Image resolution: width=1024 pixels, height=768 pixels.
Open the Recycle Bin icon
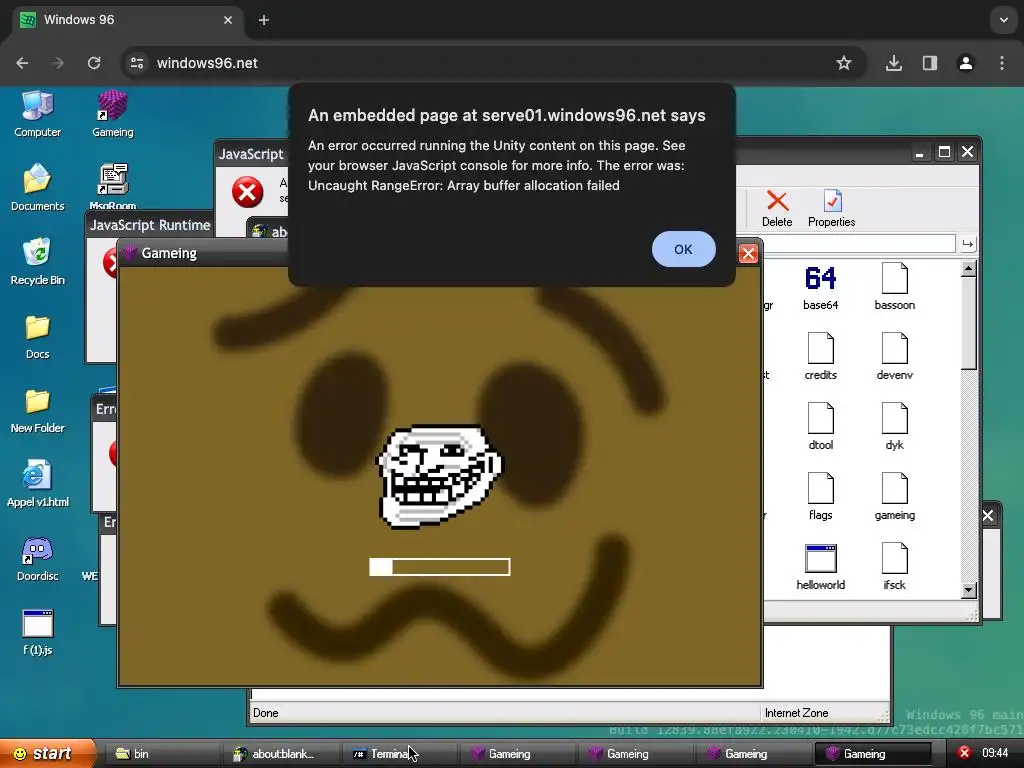coord(37,262)
